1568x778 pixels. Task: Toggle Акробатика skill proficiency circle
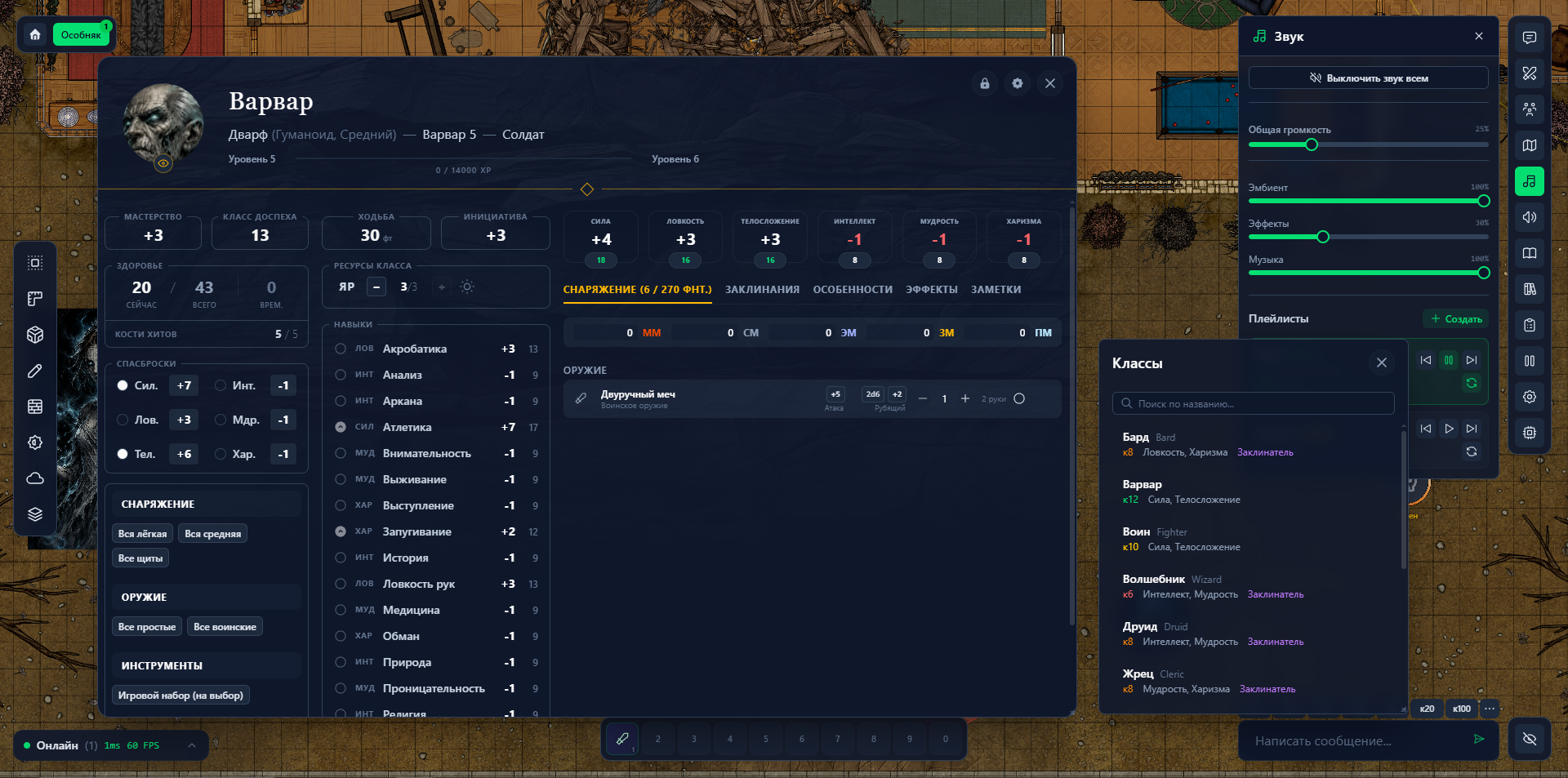(341, 349)
